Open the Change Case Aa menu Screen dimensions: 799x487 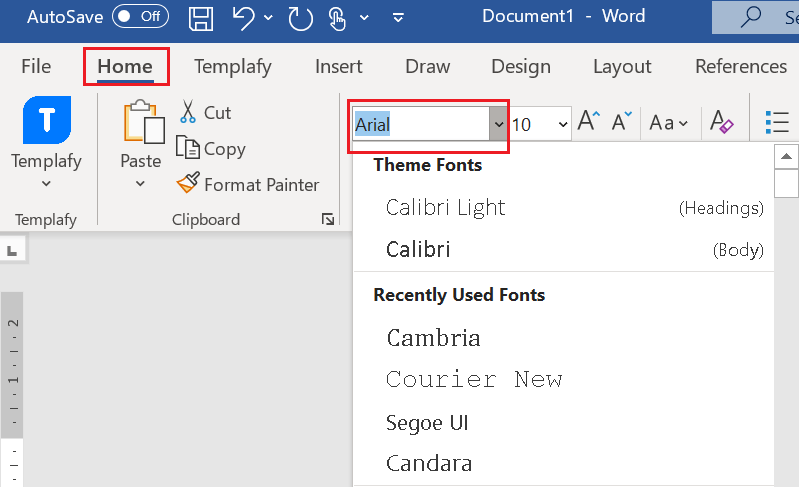click(x=669, y=122)
